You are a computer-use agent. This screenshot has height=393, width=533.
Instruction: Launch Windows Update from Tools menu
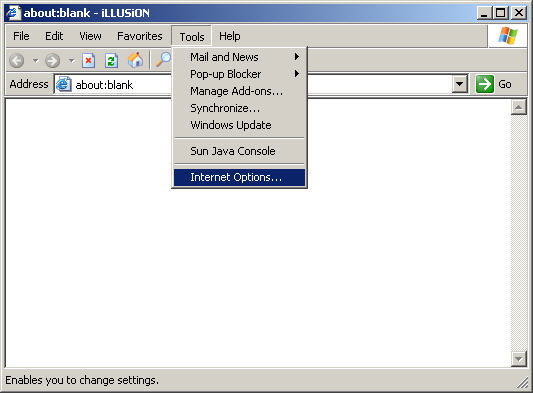[x=240, y=125]
